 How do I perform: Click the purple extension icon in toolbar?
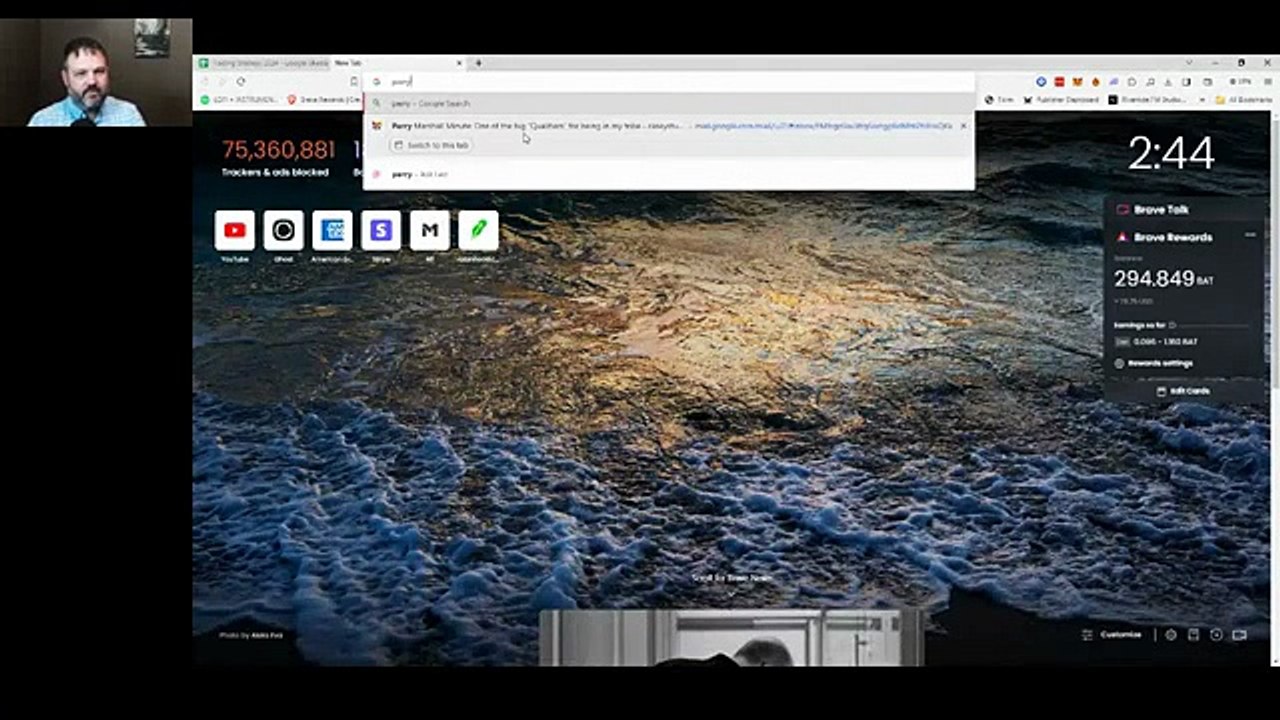click(1113, 81)
